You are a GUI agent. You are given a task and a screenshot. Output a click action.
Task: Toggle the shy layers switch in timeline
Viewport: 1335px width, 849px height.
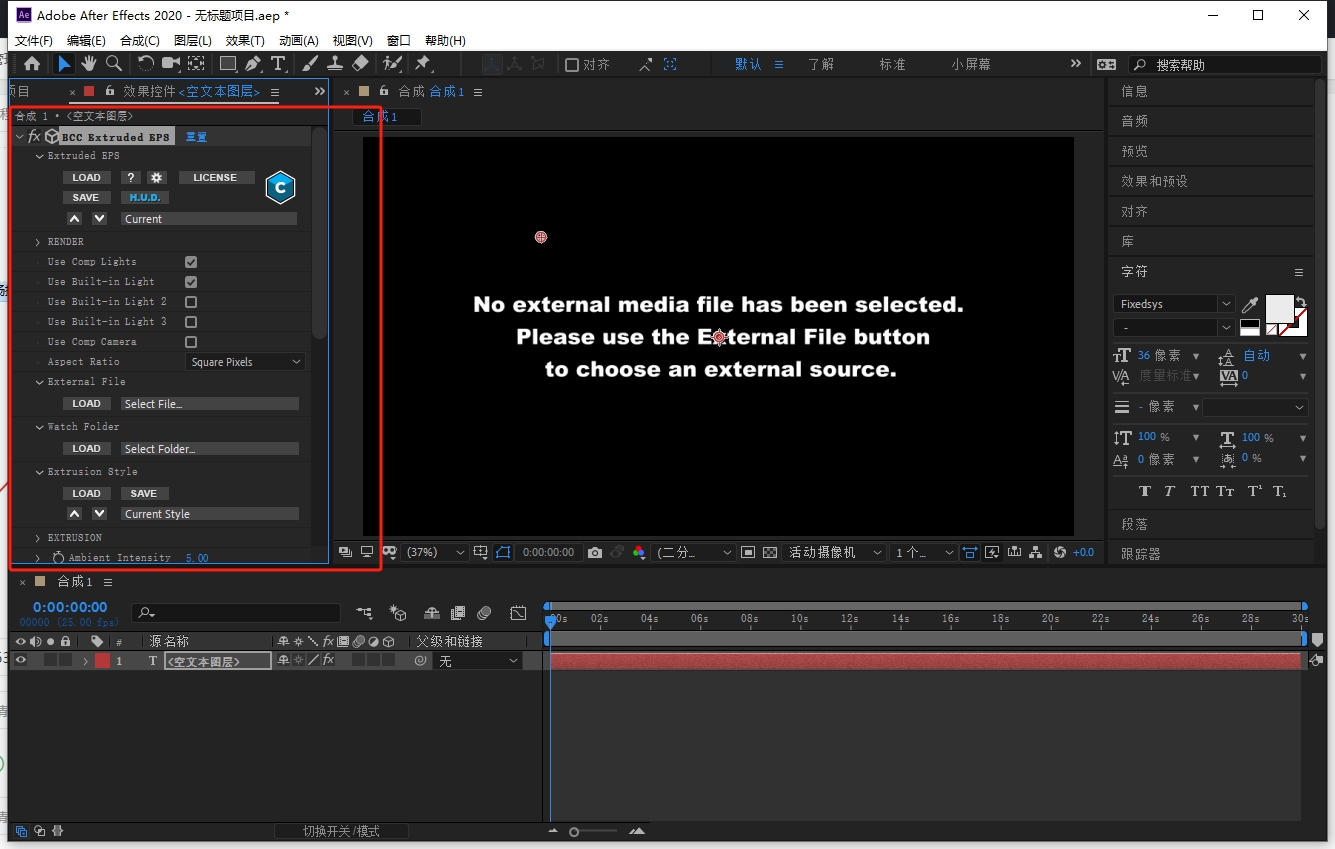pyautogui.click(x=432, y=613)
